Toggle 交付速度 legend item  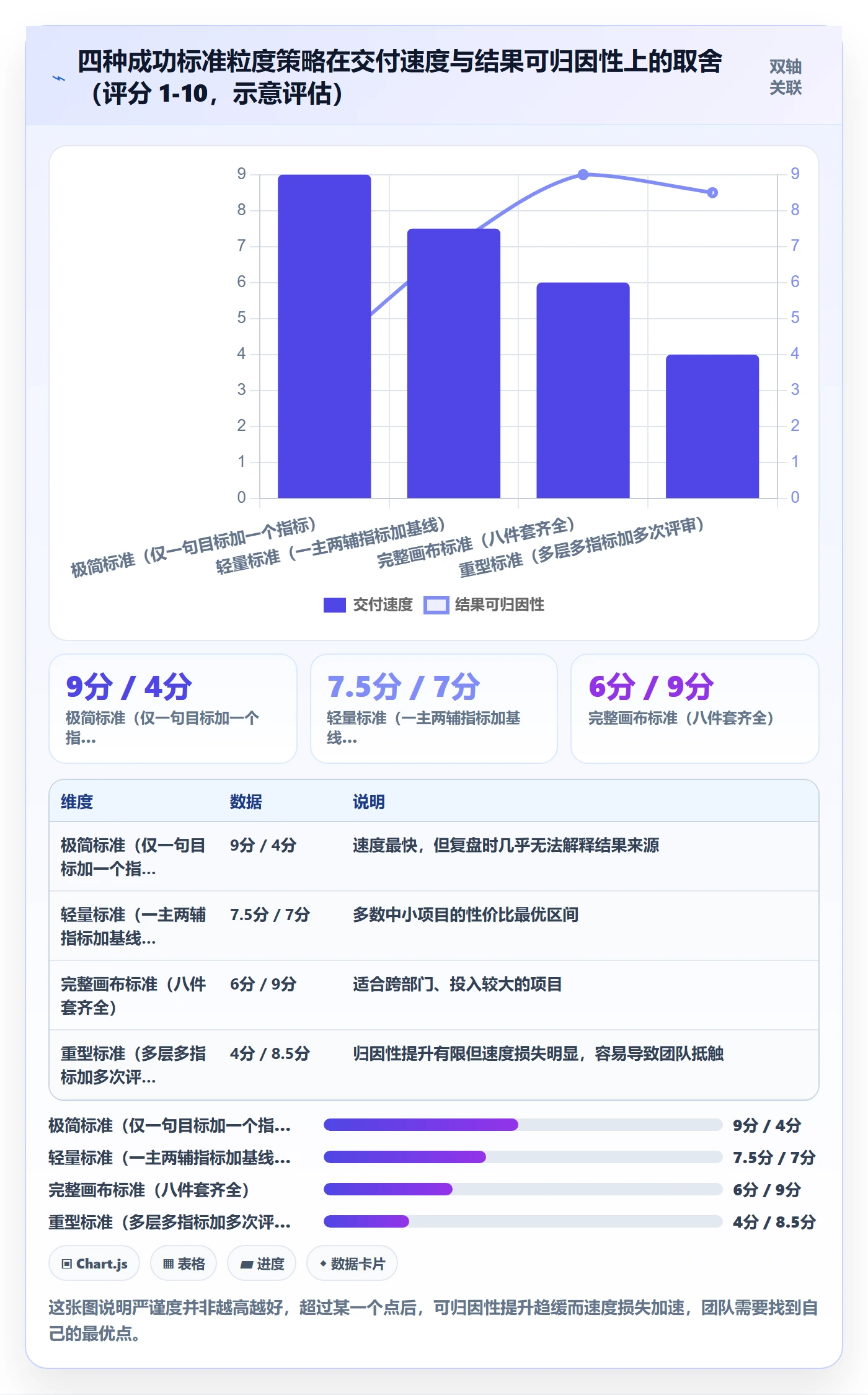pyautogui.click(x=368, y=604)
